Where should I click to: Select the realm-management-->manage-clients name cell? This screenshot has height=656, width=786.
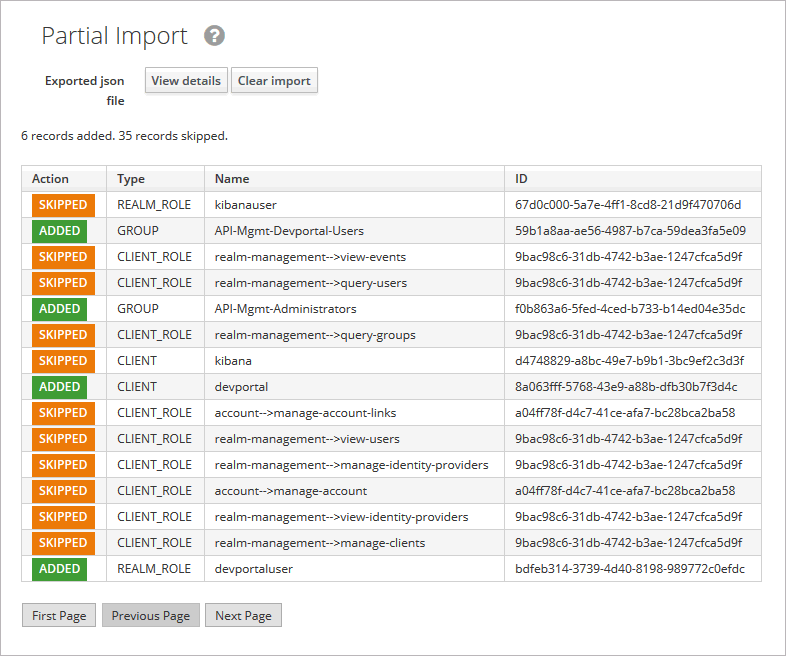[320, 543]
